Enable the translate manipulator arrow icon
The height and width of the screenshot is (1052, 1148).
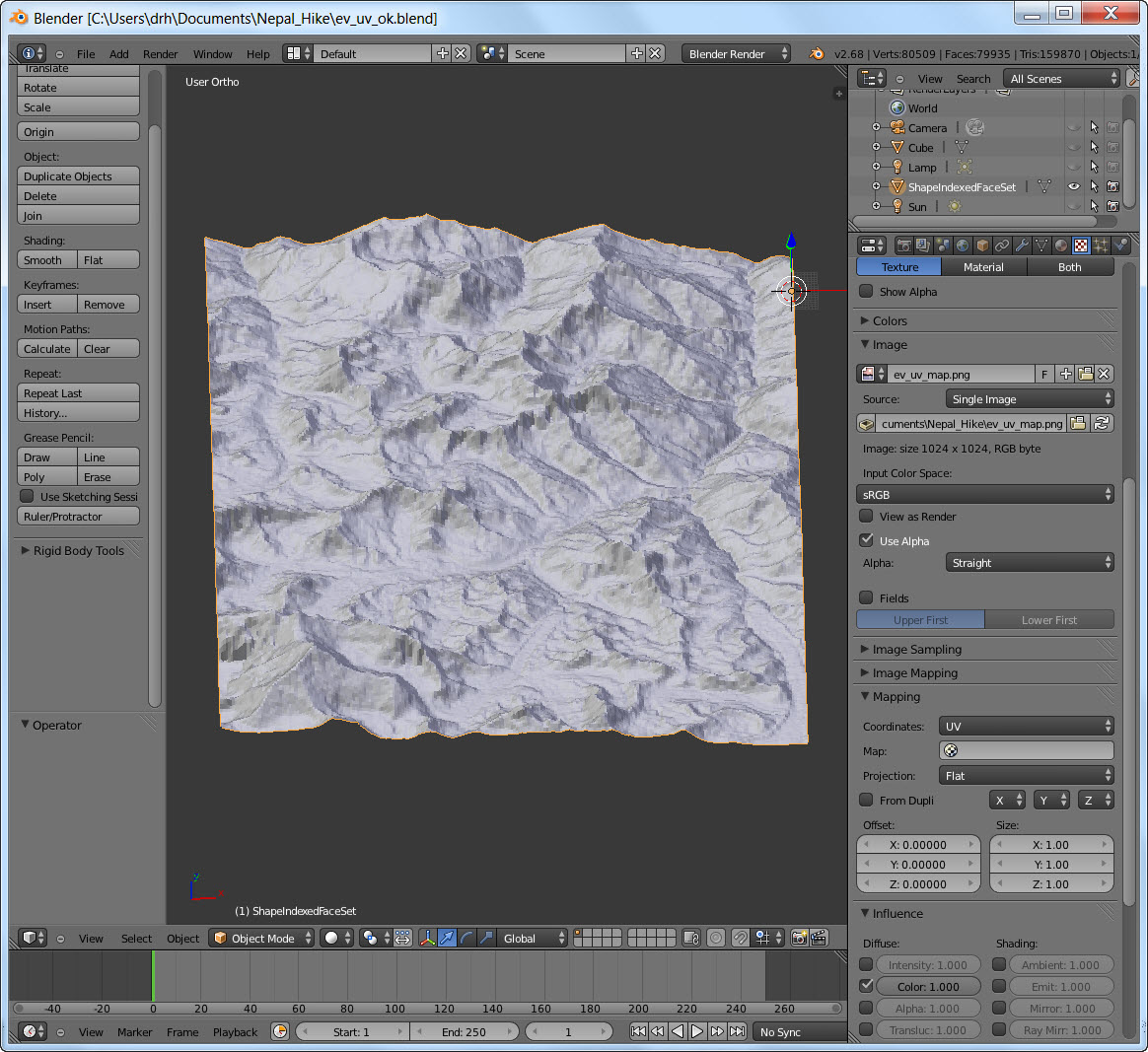pos(447,938)
